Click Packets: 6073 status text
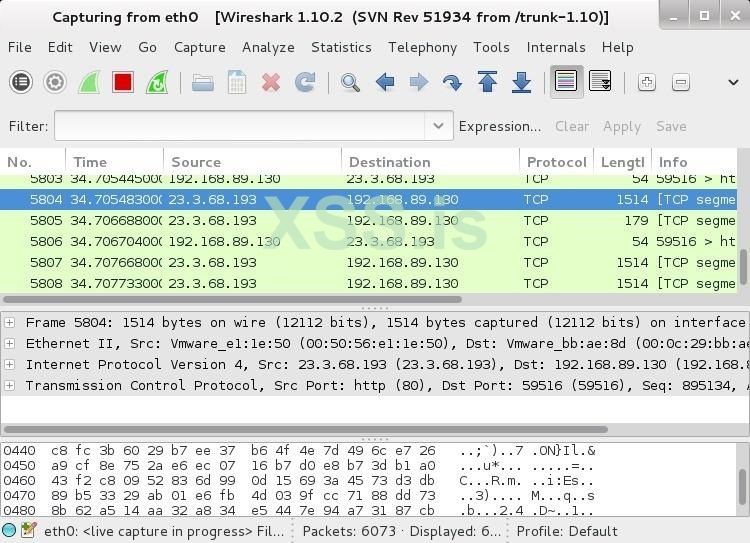The image size is (750, 543). click(349, 531)
